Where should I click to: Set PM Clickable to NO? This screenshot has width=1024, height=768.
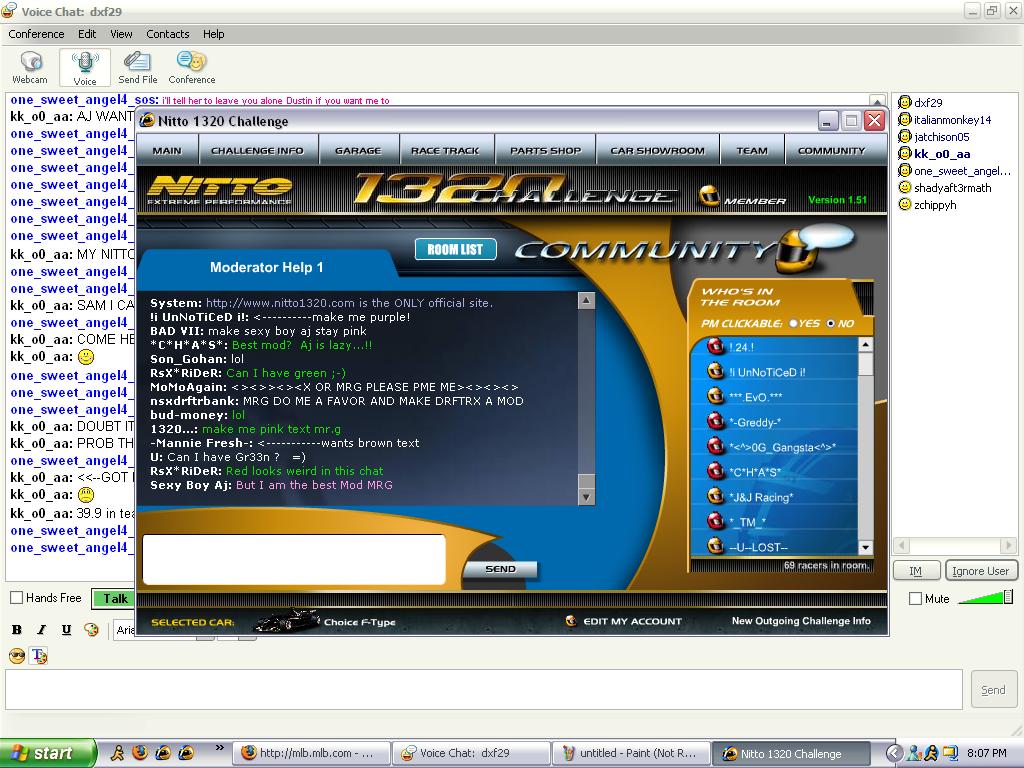831,323
